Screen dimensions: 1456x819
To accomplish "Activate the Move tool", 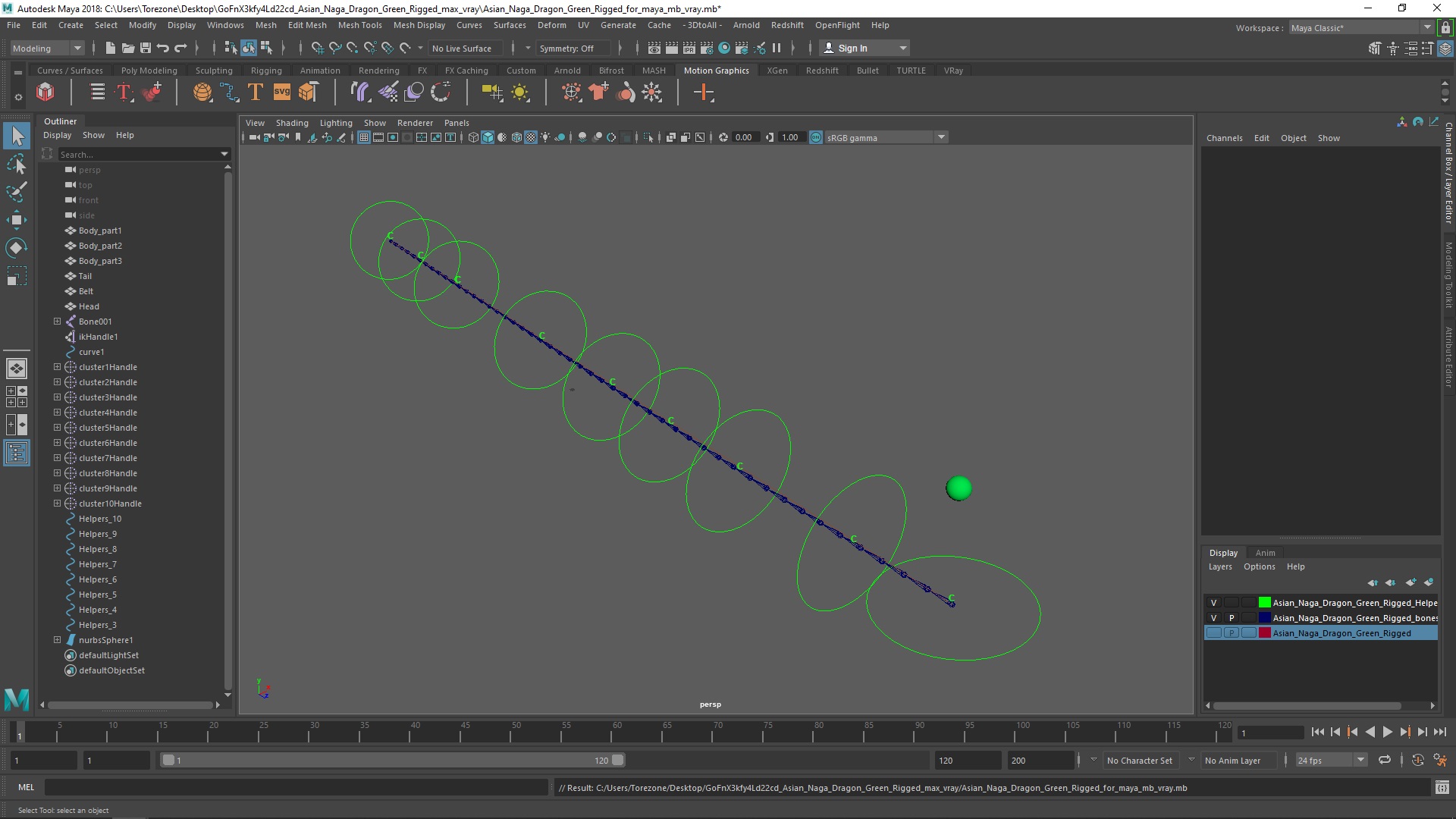I will click(x=17, y=220).
